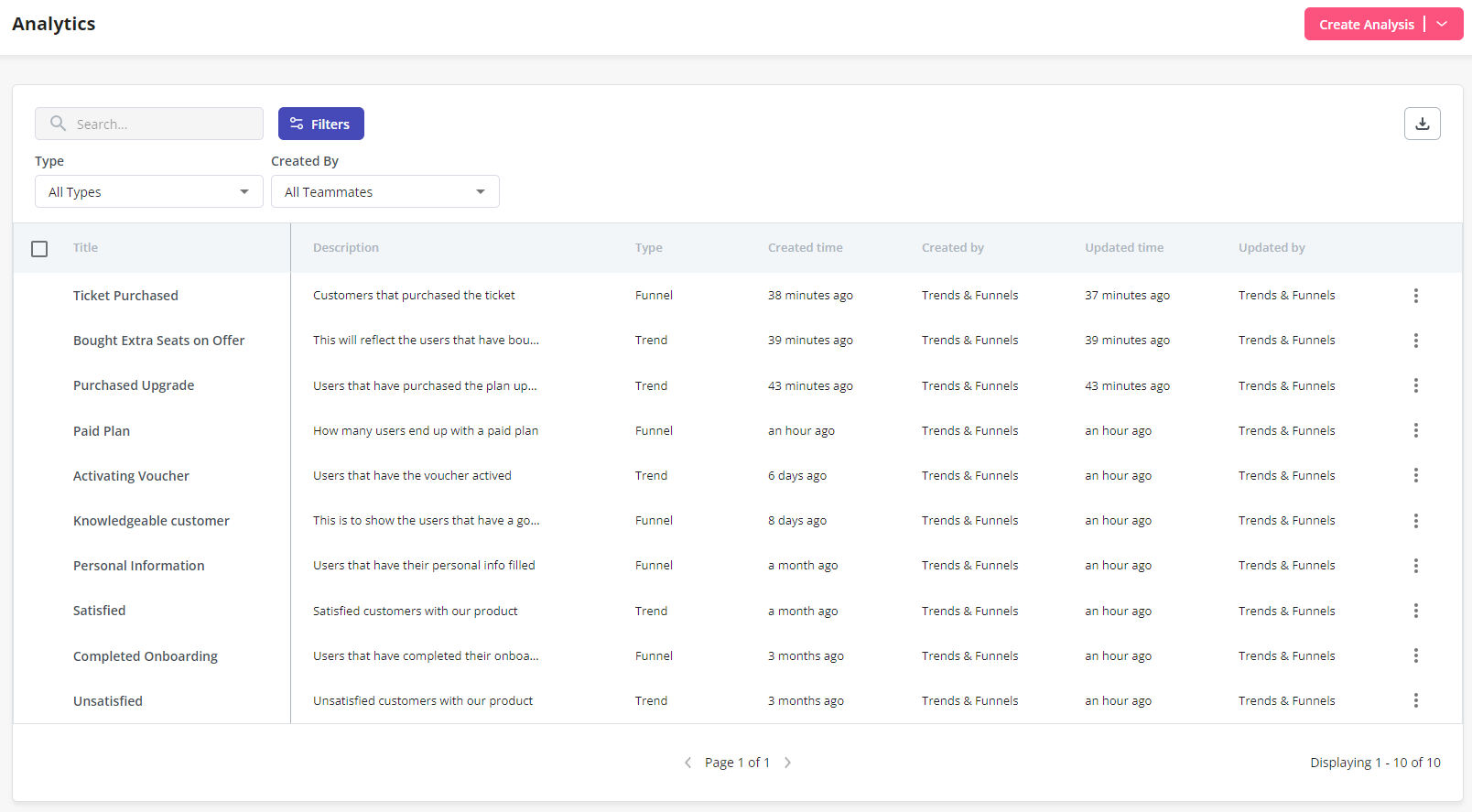
Task: Focus the Search input field
Action: pos(160,124)
